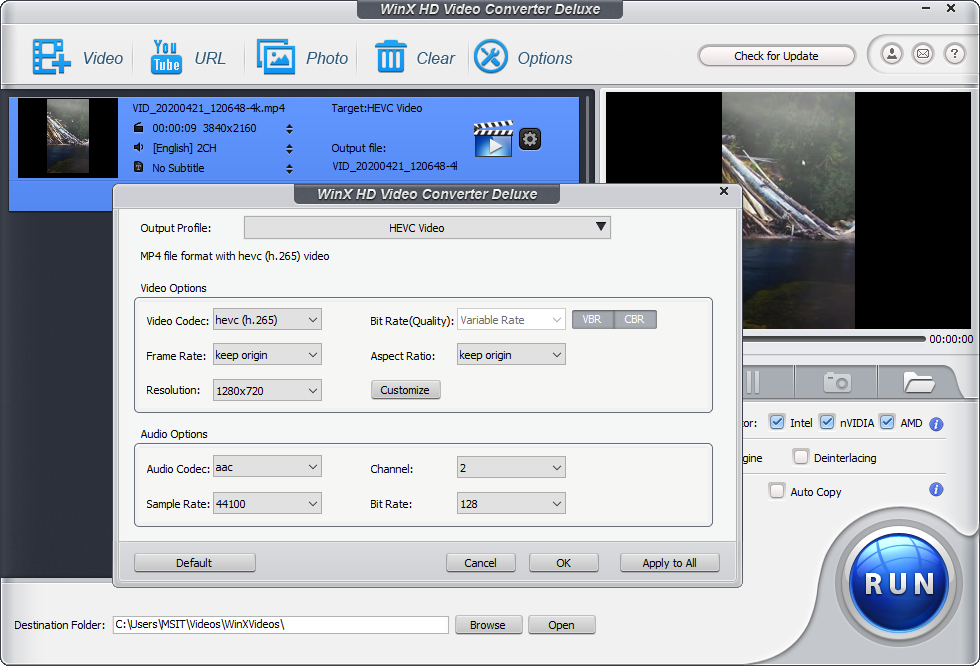
Task: Open the gear settings icon on the clip
Action: [529, 139]
